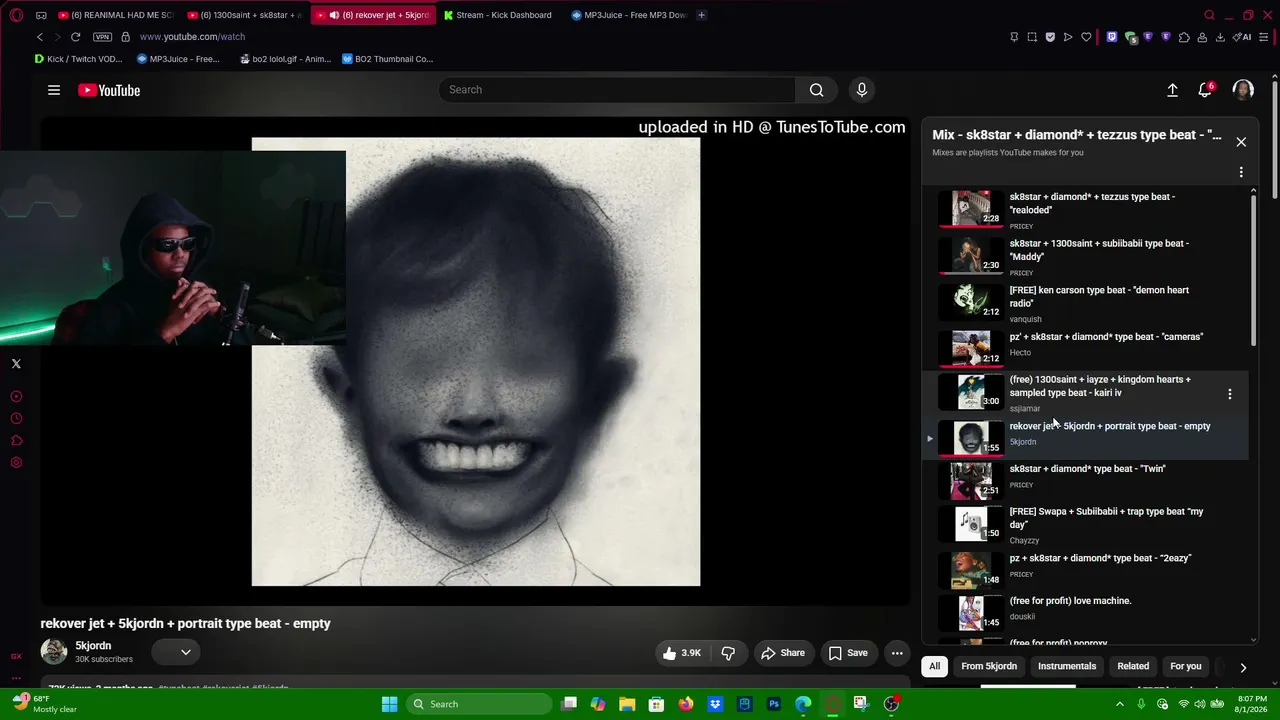Click the YouTube search magnifier button

(x=817, y=90)
